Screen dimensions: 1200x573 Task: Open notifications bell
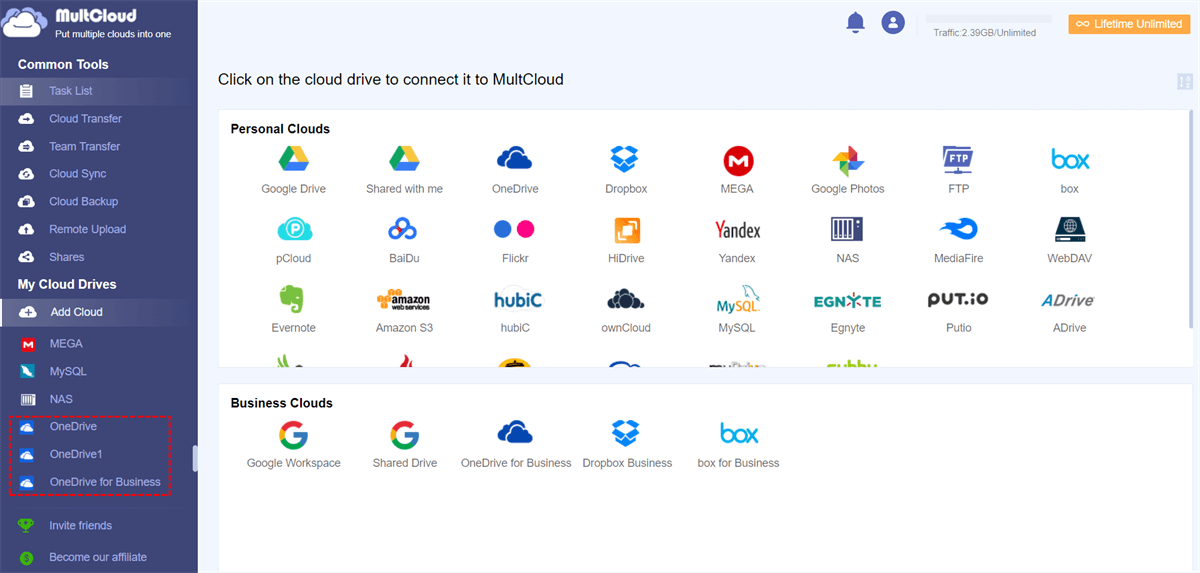coord(855,23)
